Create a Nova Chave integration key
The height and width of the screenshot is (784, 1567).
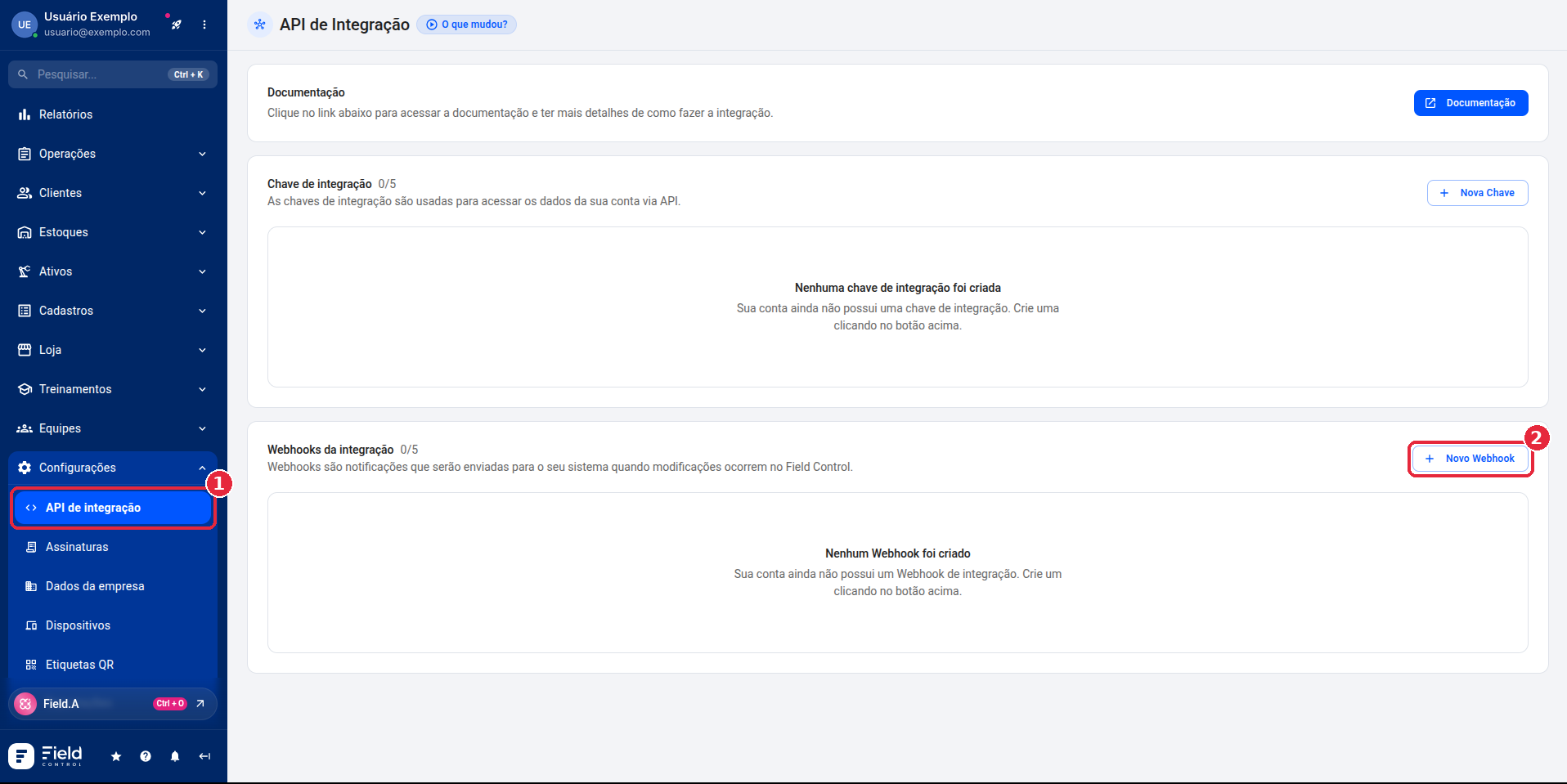pyautogui.click(x=1477, y=193)
